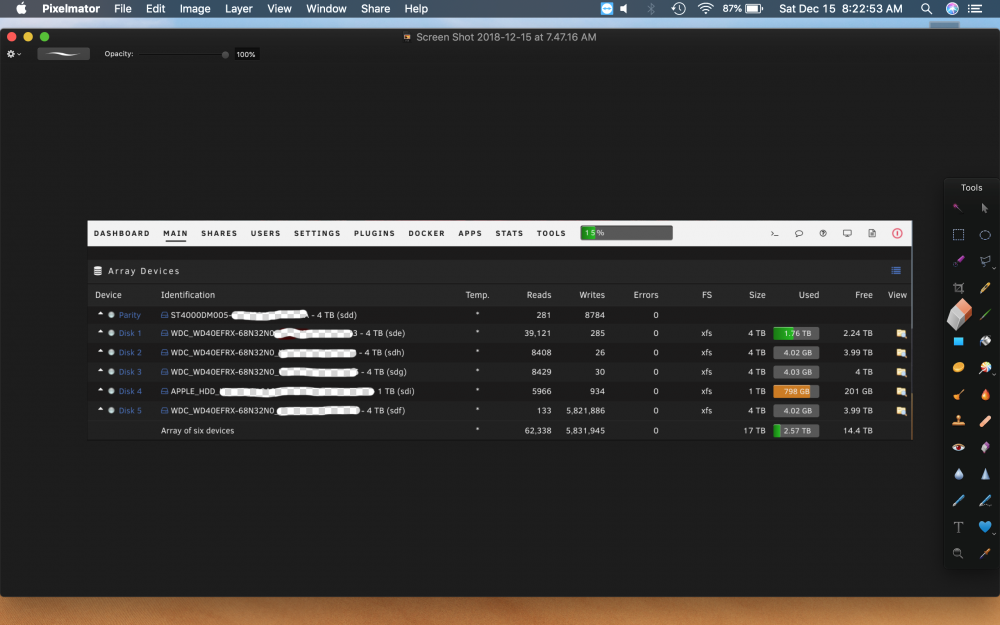The image size is (1000, 625).
Task: Select the Red Eye tool
Action: [x=958, y=447]
